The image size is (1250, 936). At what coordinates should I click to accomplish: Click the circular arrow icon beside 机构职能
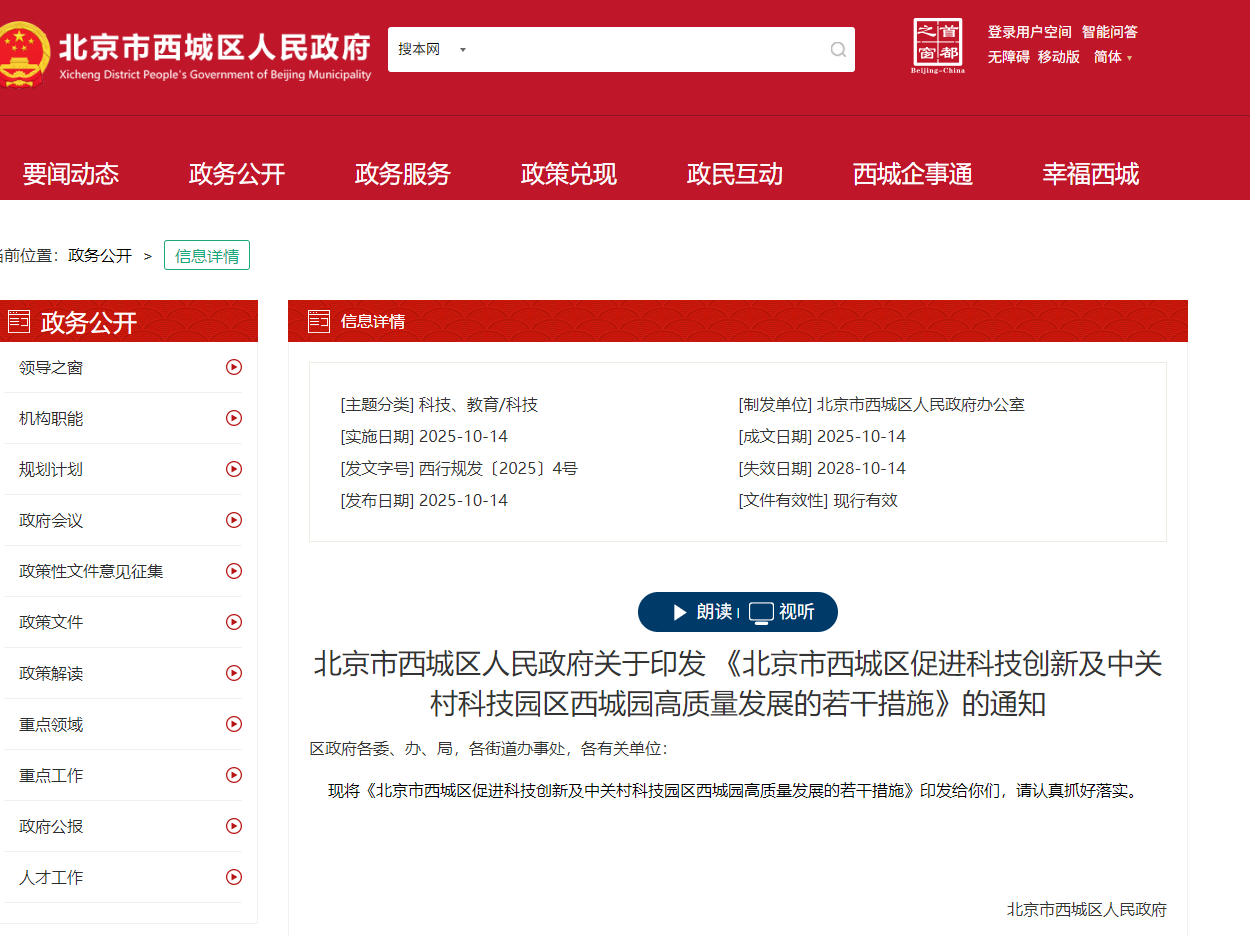click(x=234, y=418)
